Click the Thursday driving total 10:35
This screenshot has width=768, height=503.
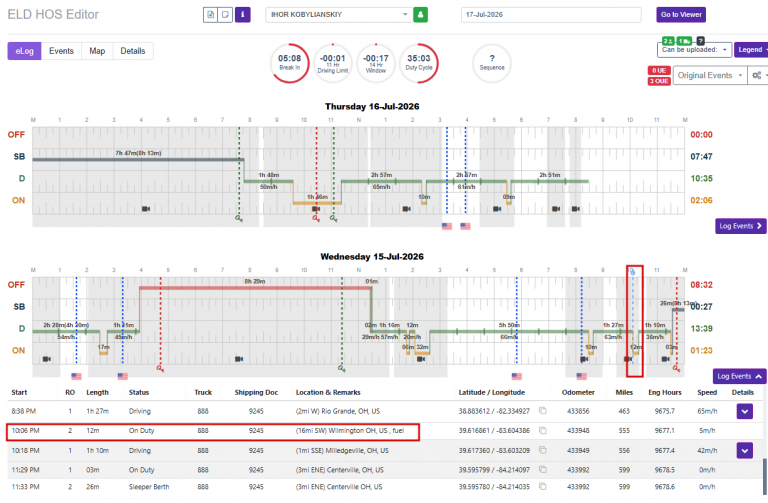pos(701,178)
